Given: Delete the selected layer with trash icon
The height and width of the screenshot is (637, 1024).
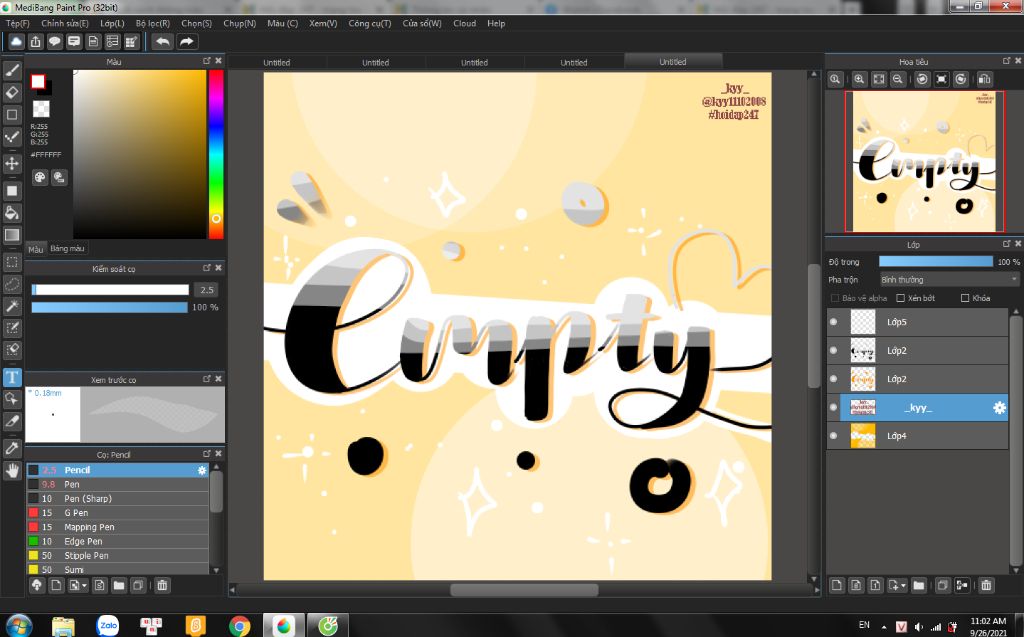Looking at the screenshot, I should pos(986,585).
